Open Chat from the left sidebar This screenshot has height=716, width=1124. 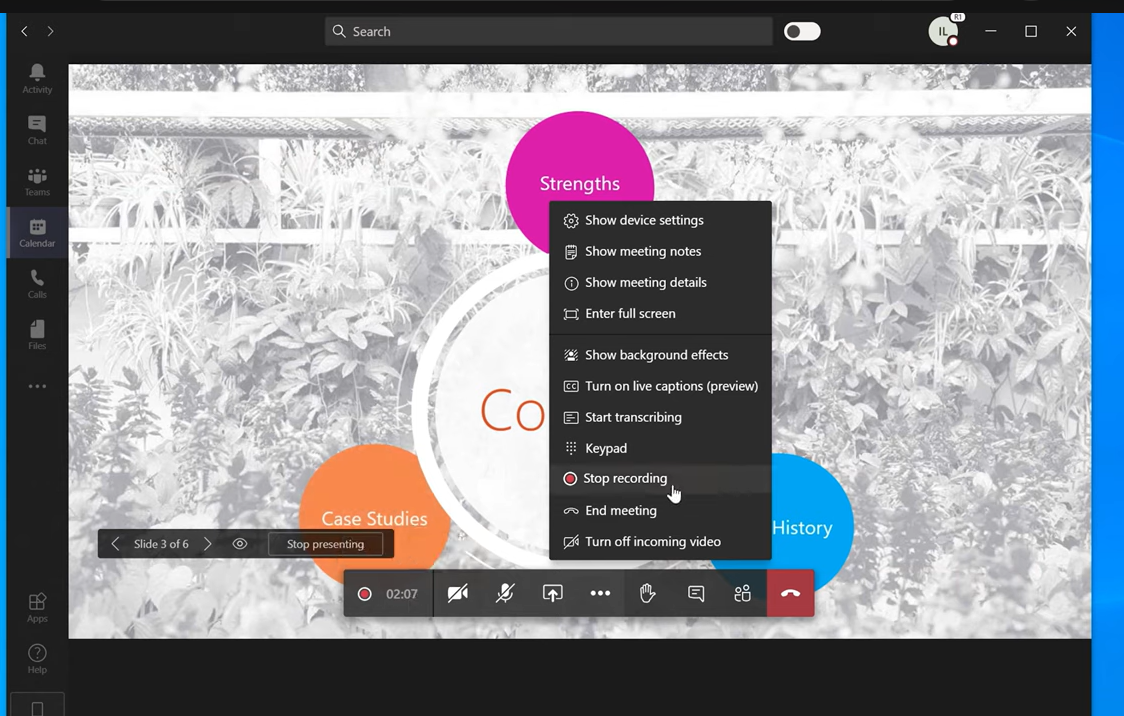click(x=37, y=130)
